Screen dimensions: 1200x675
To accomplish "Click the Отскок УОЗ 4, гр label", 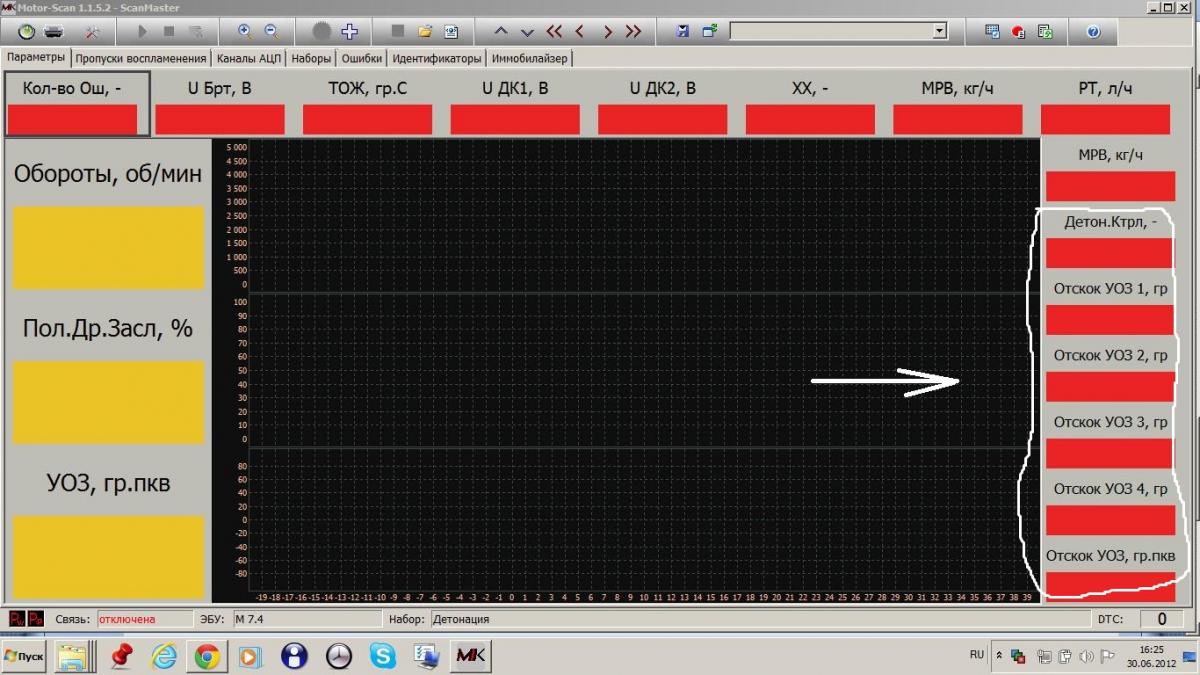I will 1110,489.
